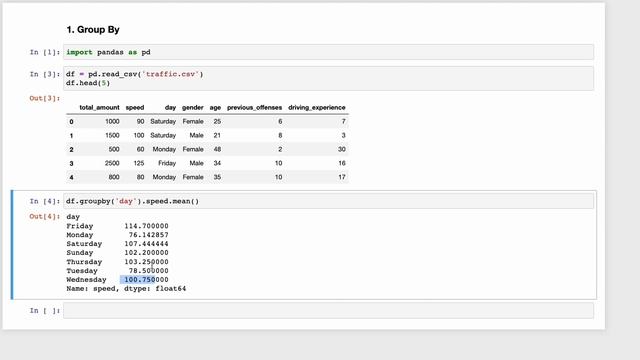
Task: Click the driving_experience column header
Action: pyautogui.click(x=317, y=107)
